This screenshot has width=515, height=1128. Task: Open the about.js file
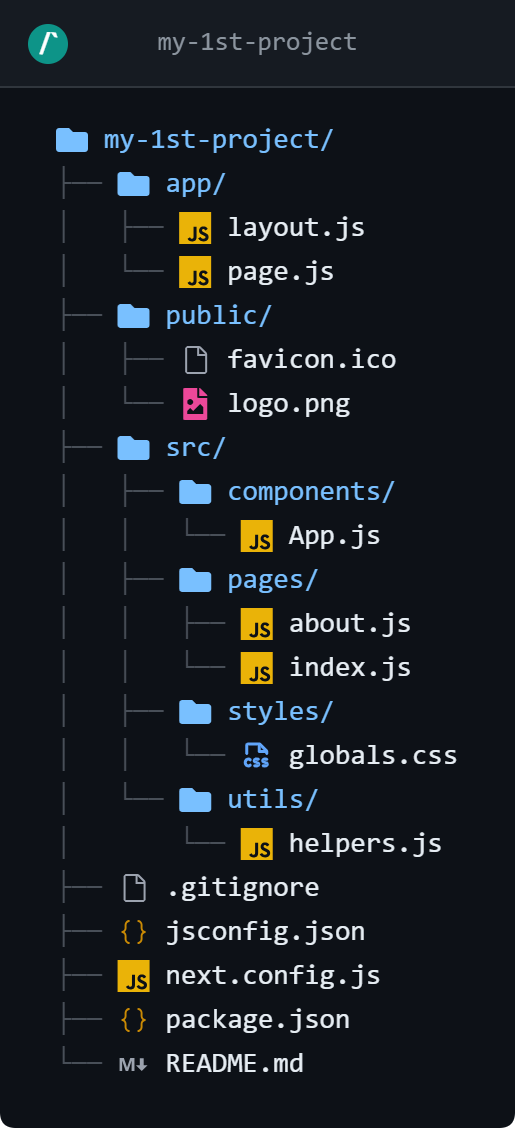350,624
